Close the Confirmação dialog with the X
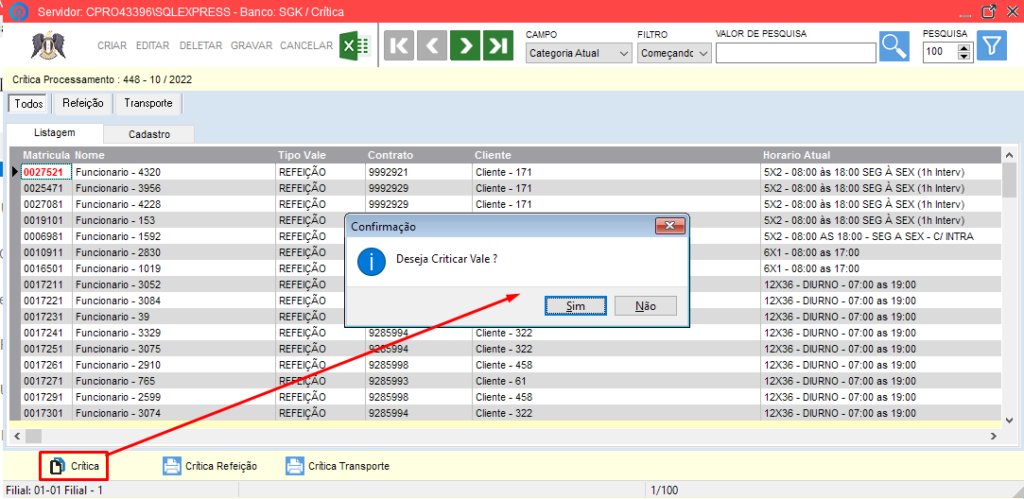Viewport: 1024px width, 499px height. click(669, 226)
